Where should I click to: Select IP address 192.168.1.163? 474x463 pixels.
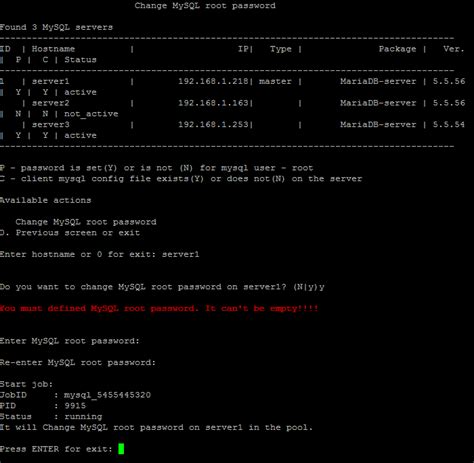(213, 103)
